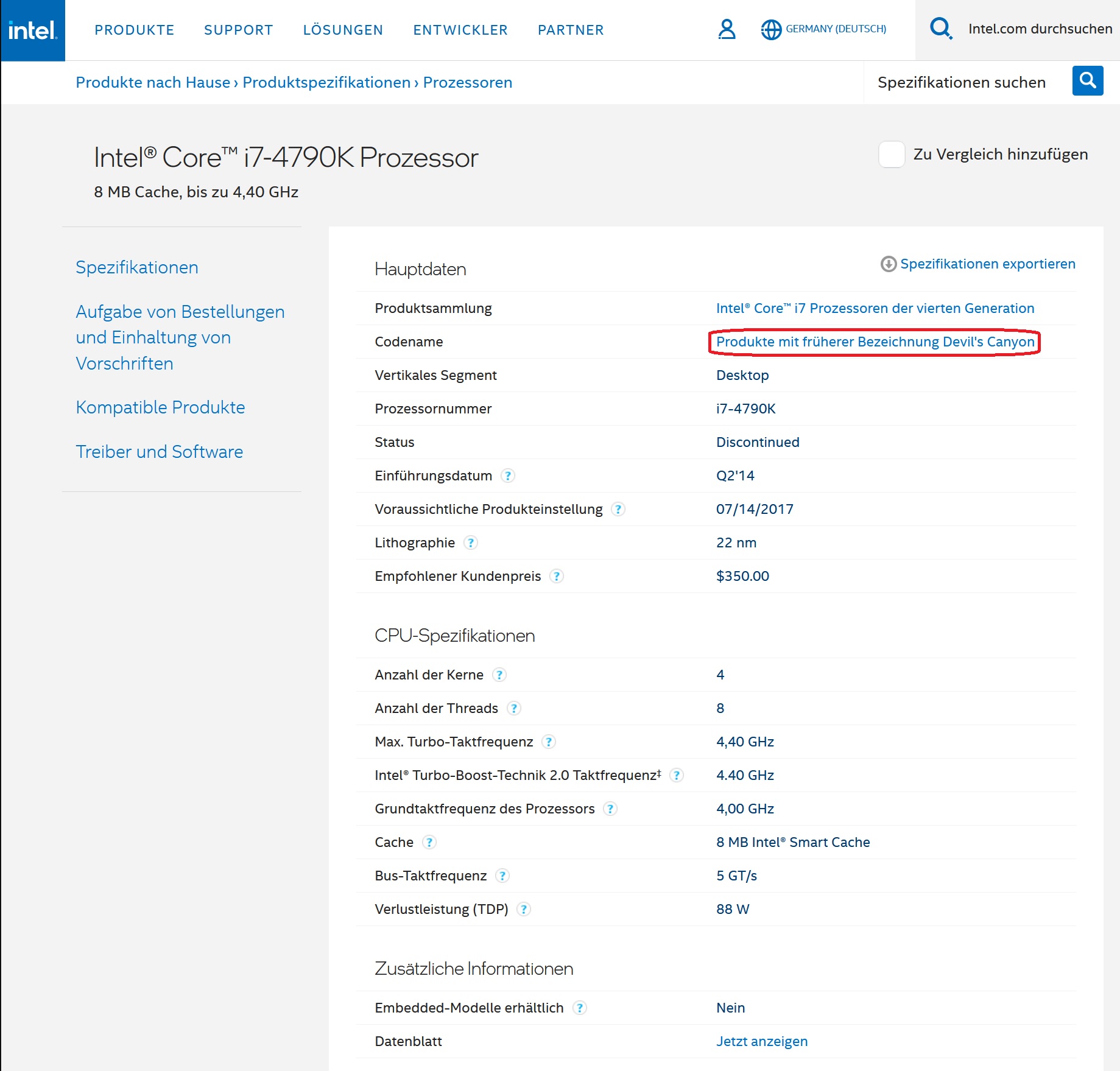Open help icon for Empfohlener Kundenpreis
1120x1071 pixels.
[x=557, y=576]
